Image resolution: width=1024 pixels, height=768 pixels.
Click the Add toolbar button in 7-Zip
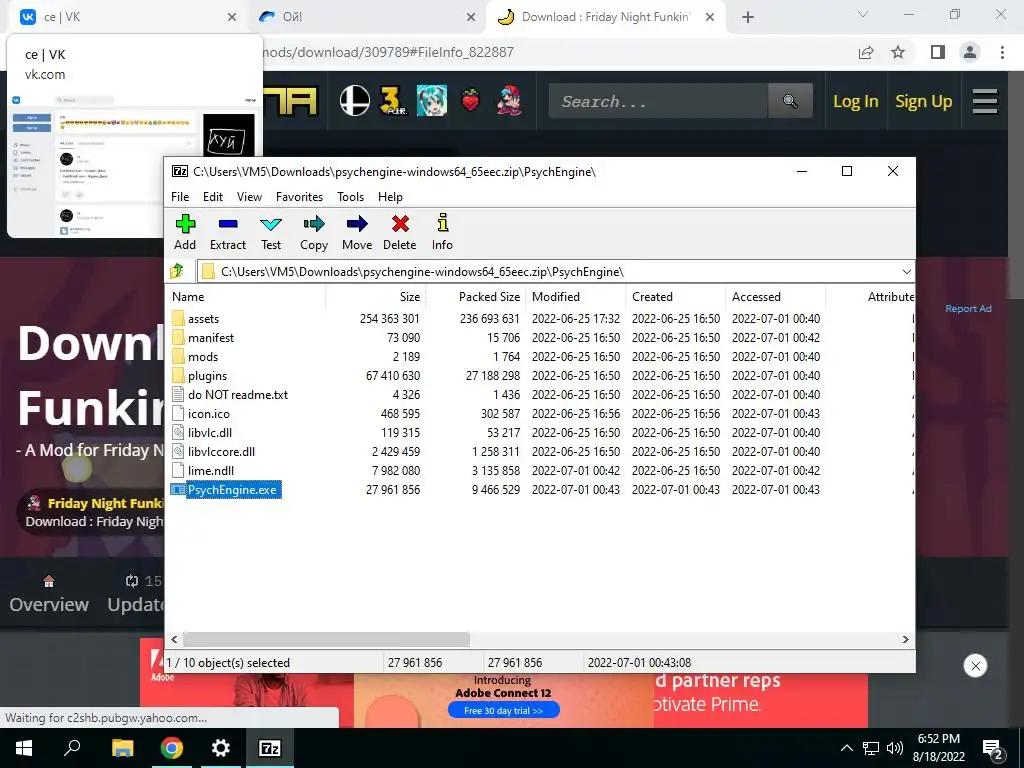pyautogui.click(x=185, y=232)
